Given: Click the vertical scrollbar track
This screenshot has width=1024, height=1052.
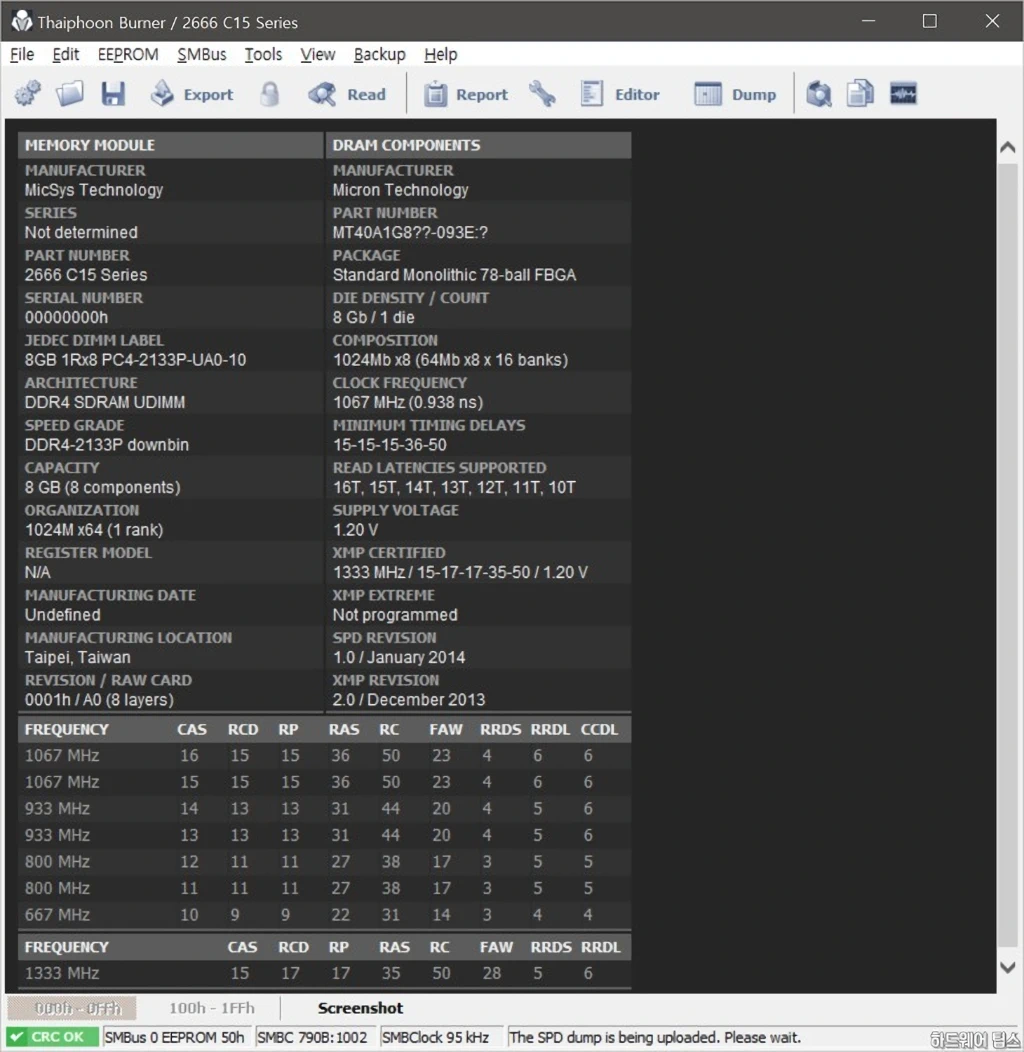Looking at the screenshot, I should [x=1007, y=556].
